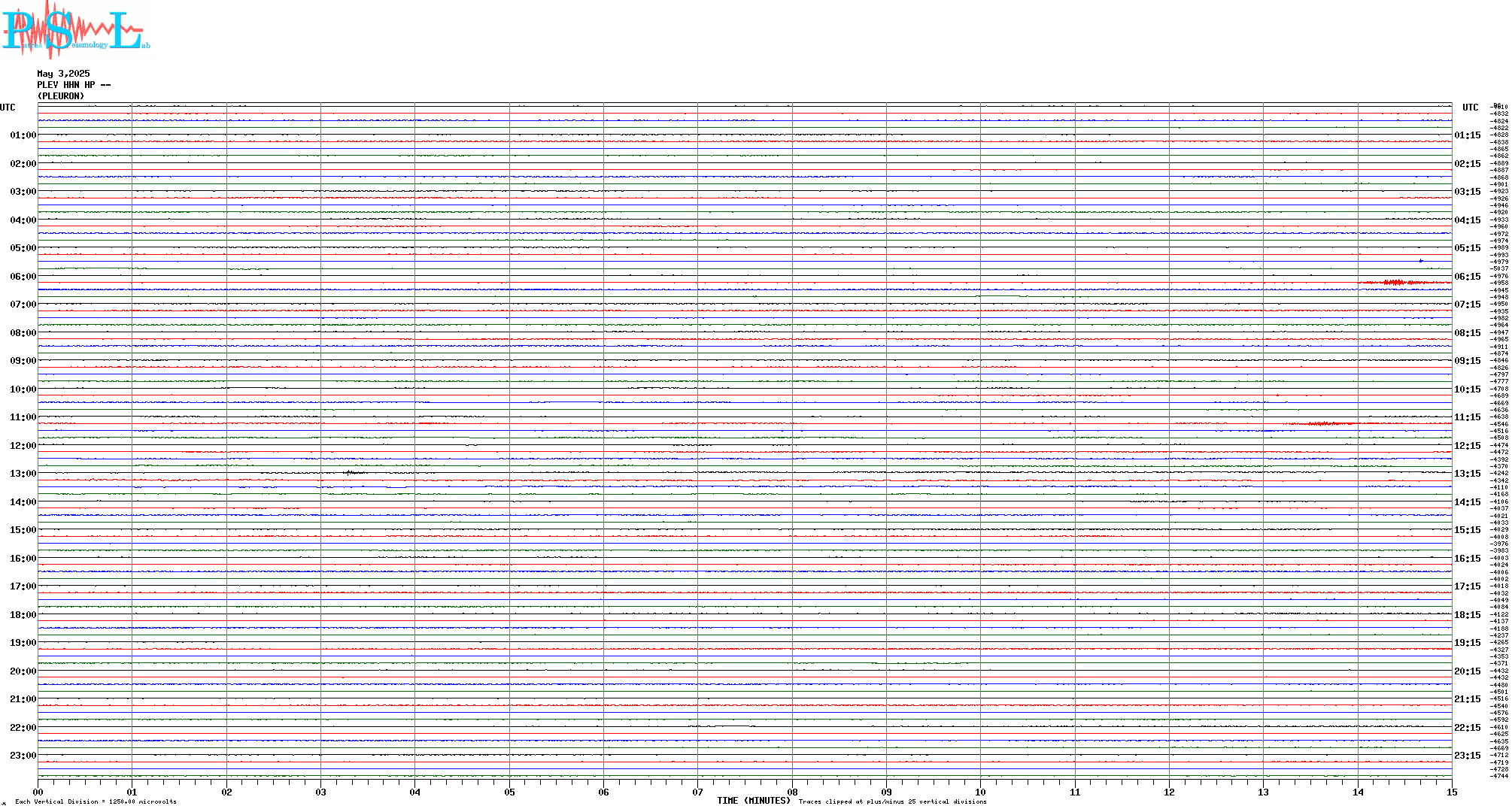1512x812 pixels.
Task: Click the right "UTC" axis label
Action: click(x=1470, y=108)
